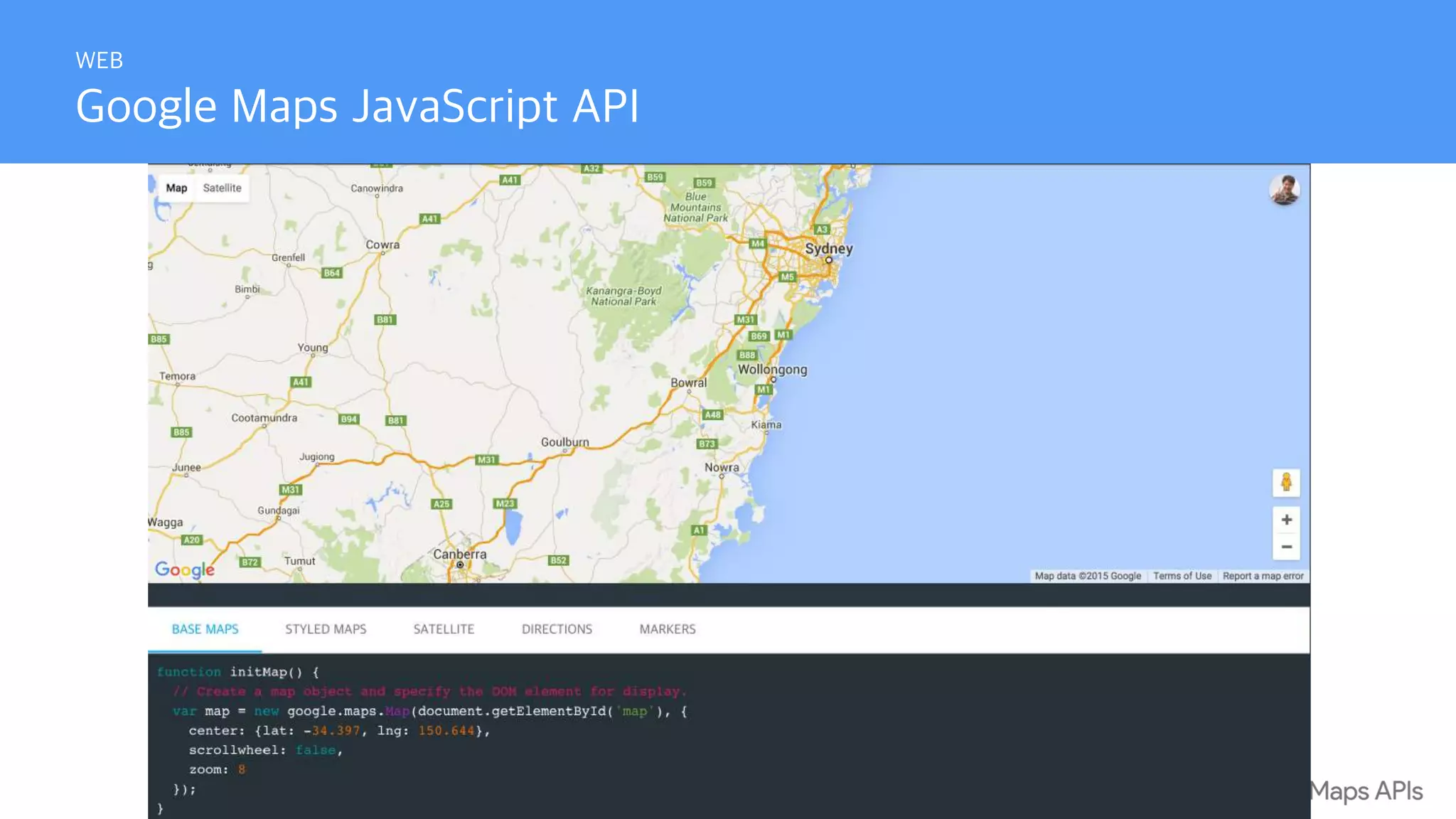The height and width of the screenshot is (819, 1456).
Task: Click the B88 route shield
Action: pos(747,355)
